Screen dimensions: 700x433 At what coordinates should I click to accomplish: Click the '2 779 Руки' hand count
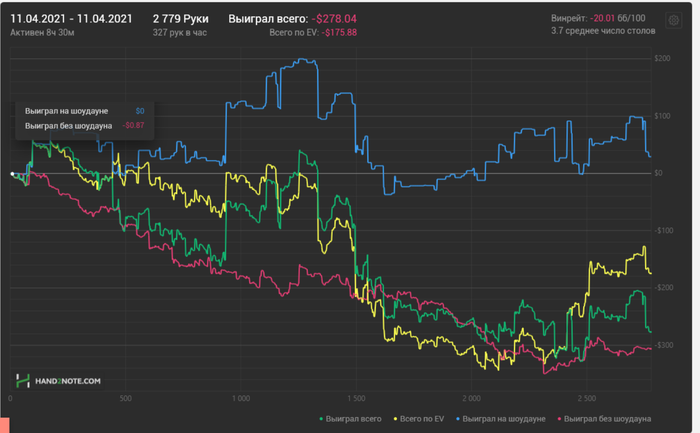pos(180,19)
